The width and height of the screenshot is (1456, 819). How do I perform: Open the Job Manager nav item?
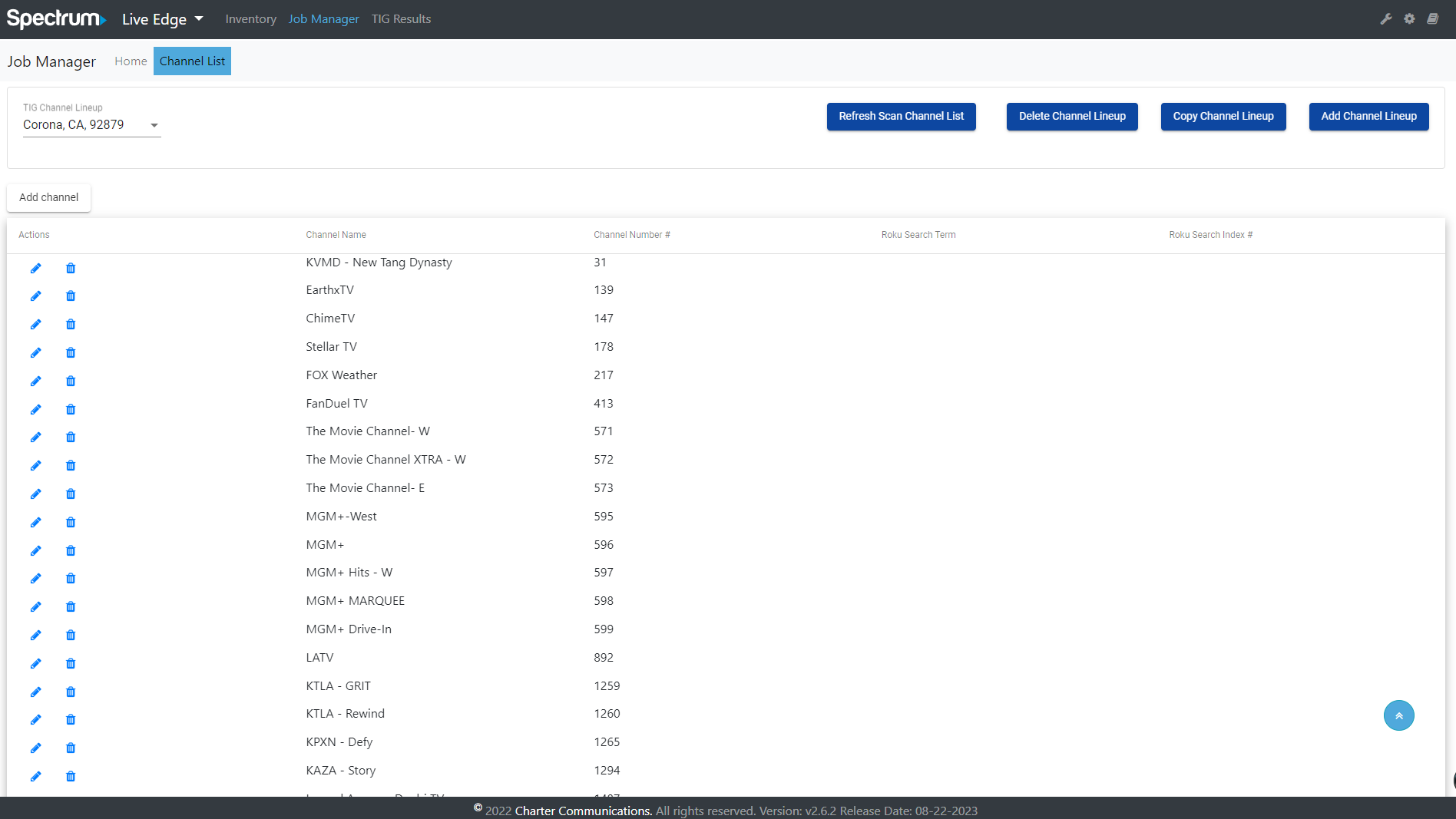[x=323, y=19]
